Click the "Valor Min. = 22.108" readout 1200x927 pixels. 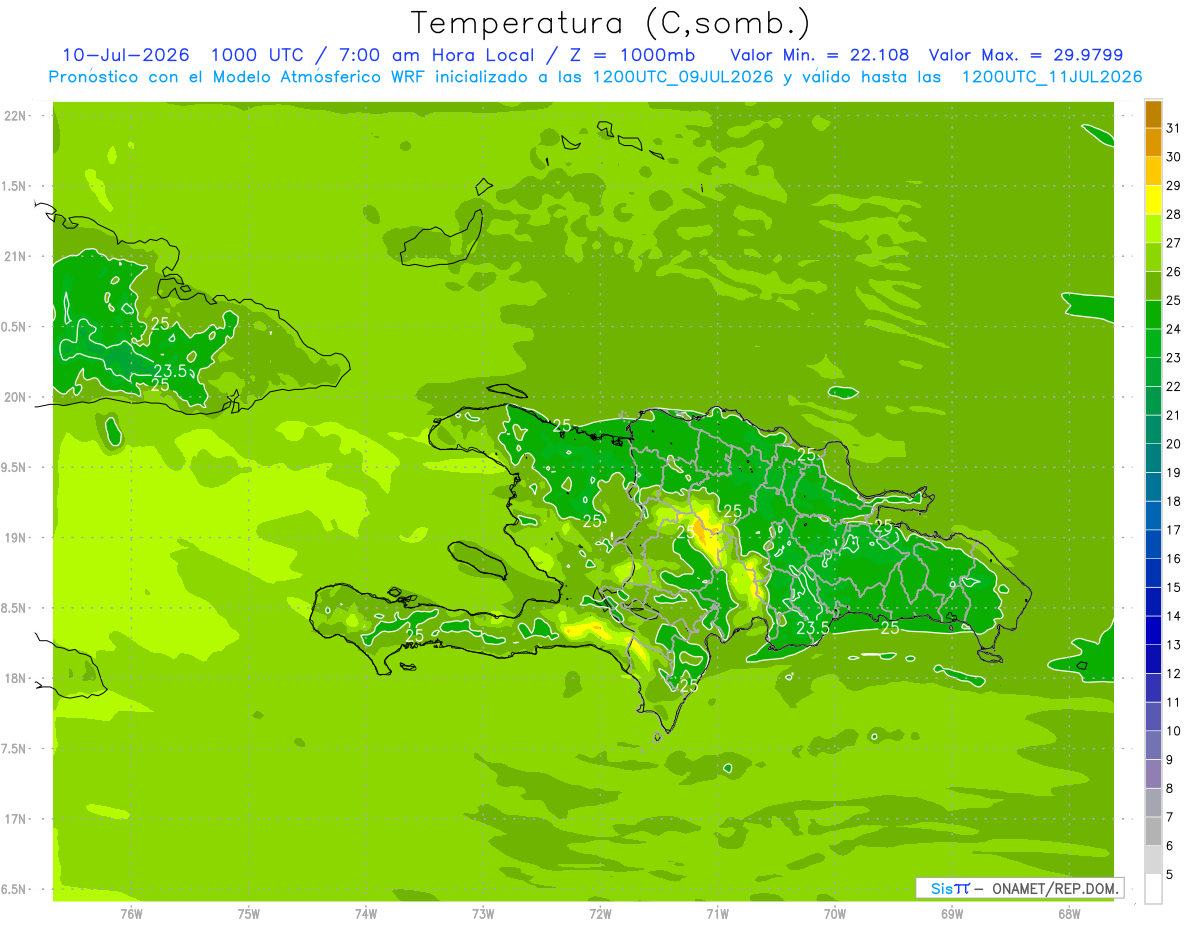coord(820,55)
